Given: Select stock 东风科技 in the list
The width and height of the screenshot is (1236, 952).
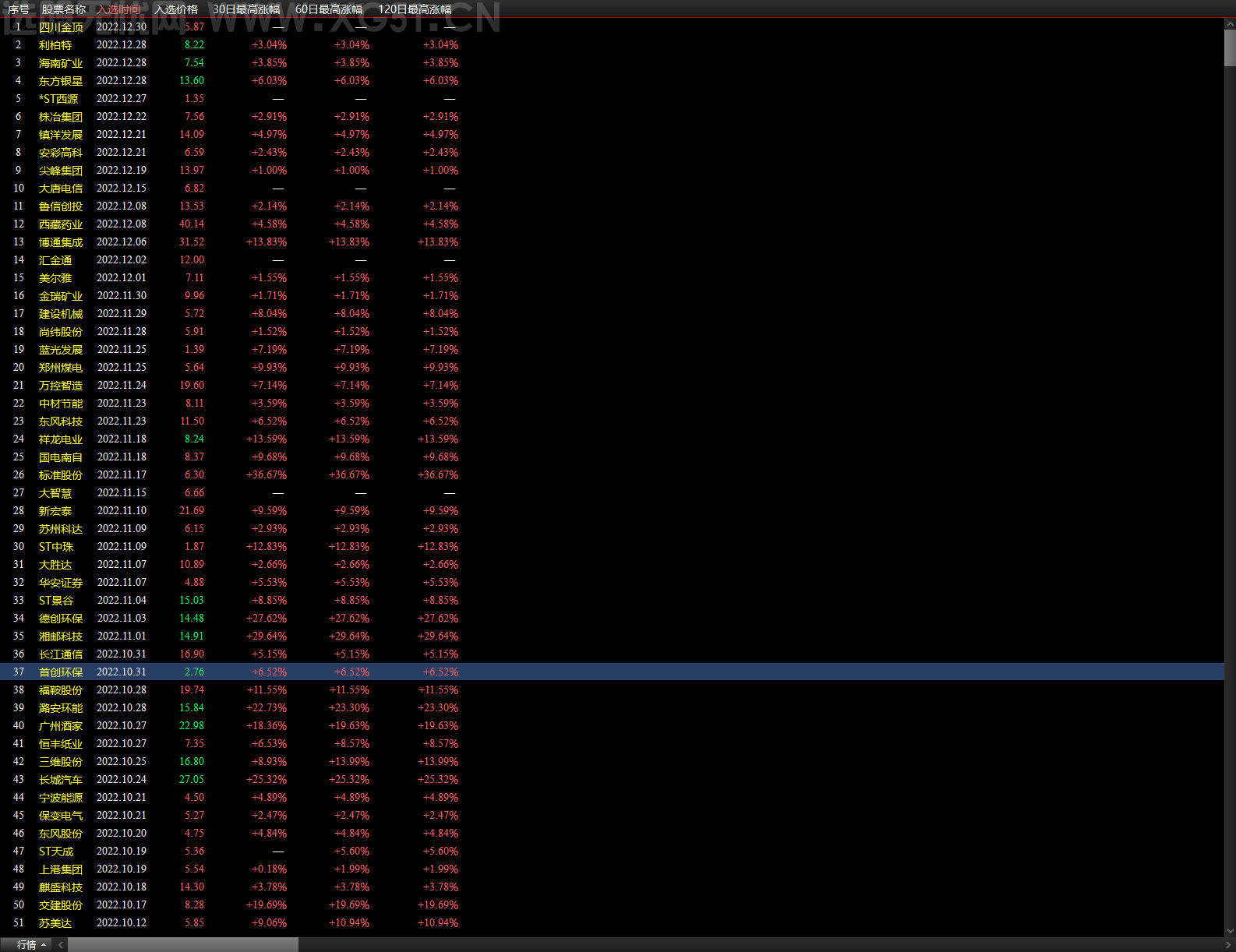Looking at the screenshot, I should point(61,421).
